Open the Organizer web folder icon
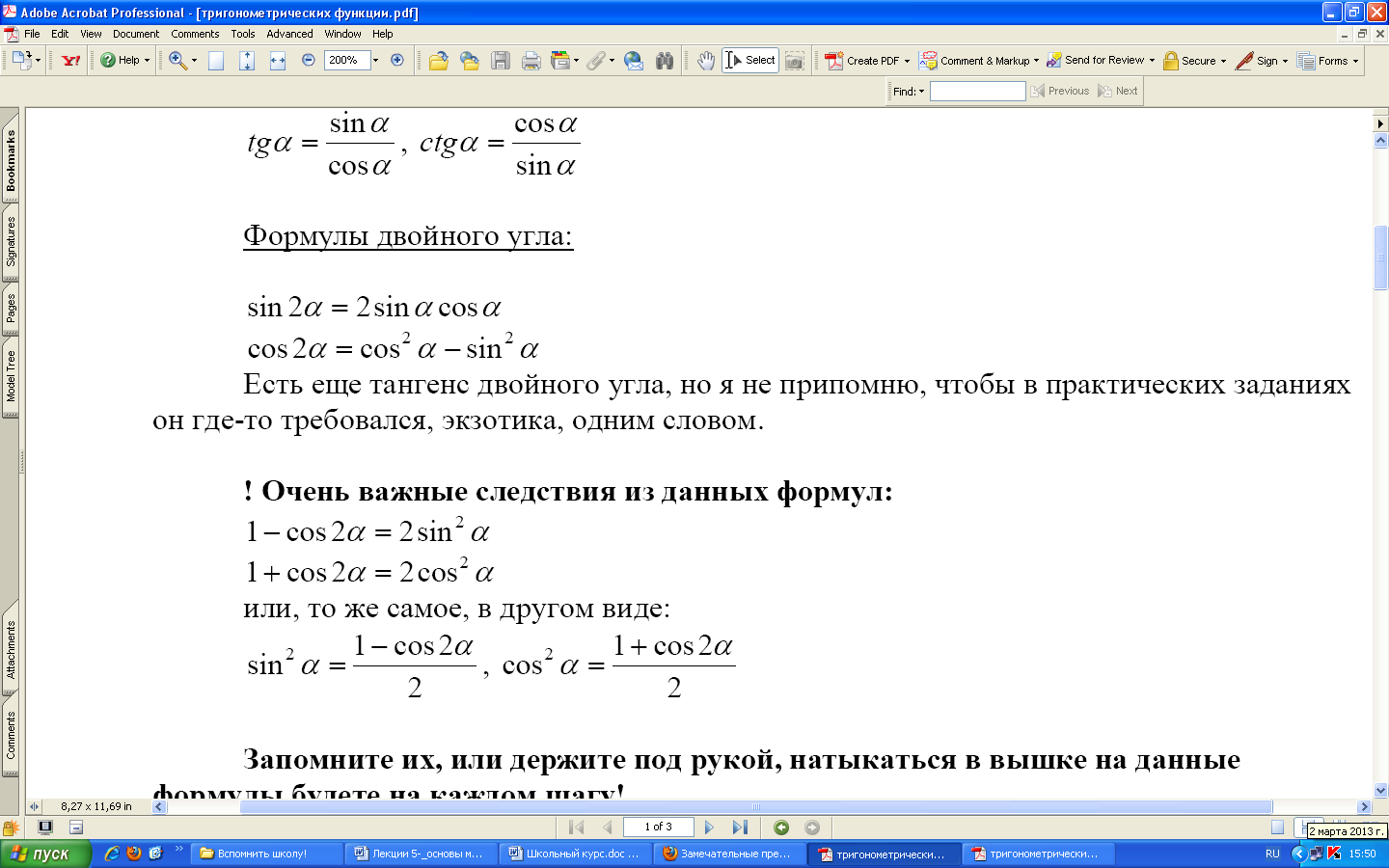1389x868 pixels. click(470, 61)
